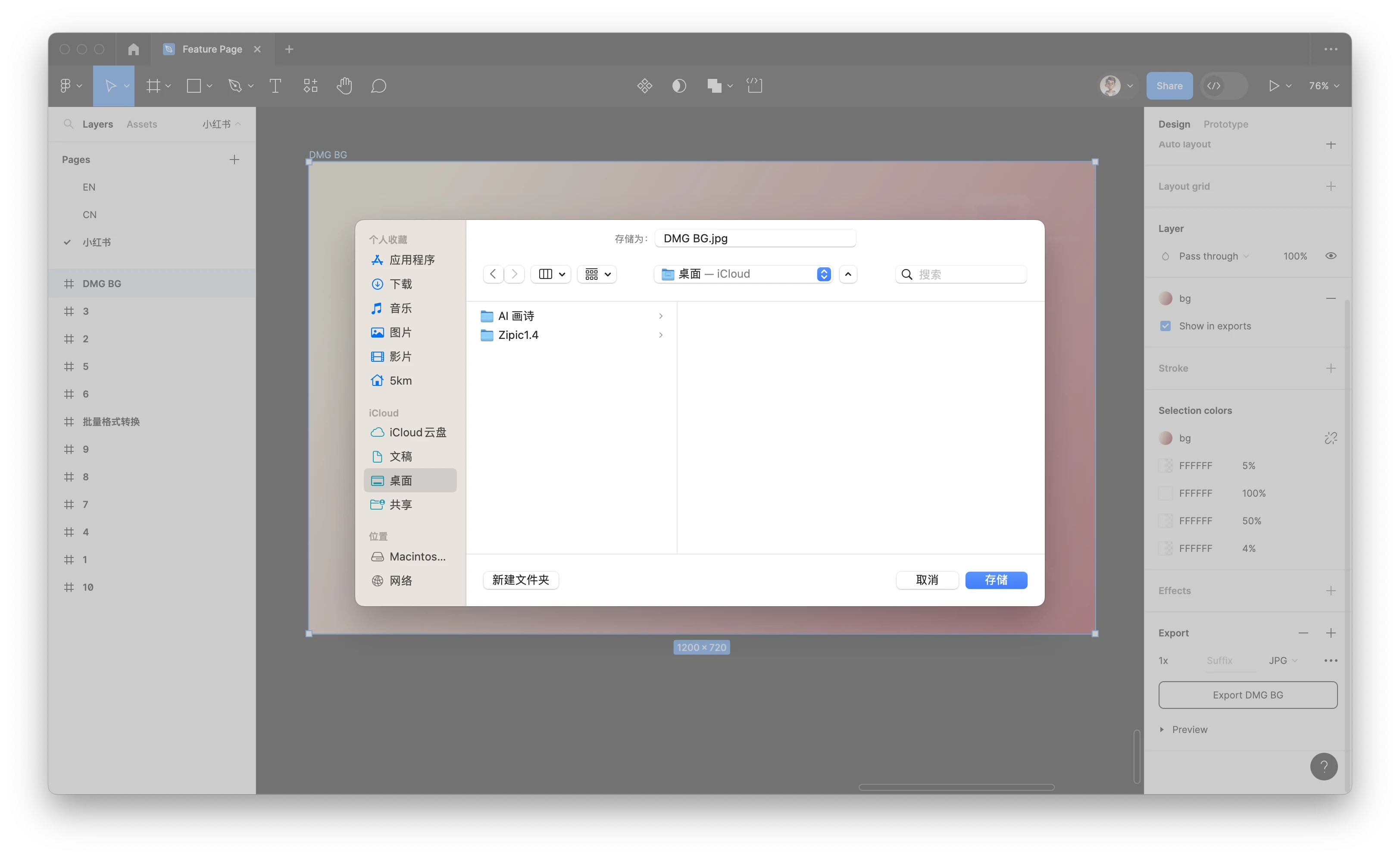Click the detach style icon beside bg
This screenshot has width=1400, height=858.
click(x=1330, y=438)
